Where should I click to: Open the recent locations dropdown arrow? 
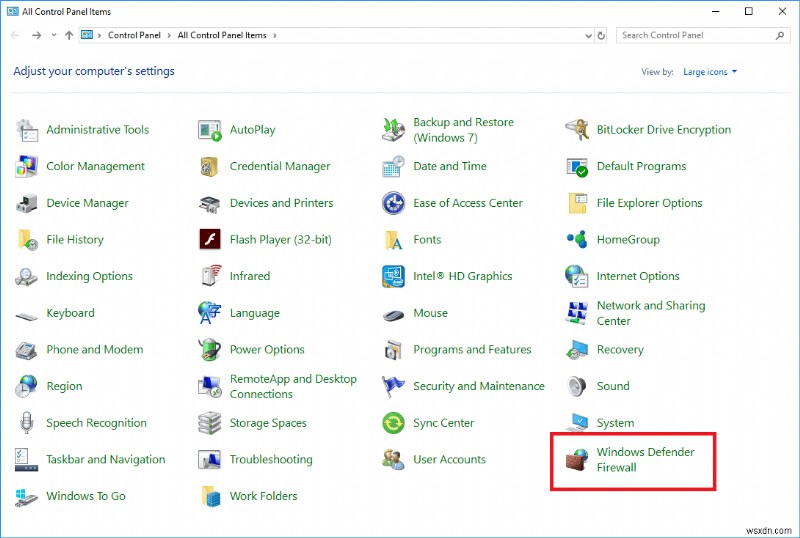coord(54,35)
